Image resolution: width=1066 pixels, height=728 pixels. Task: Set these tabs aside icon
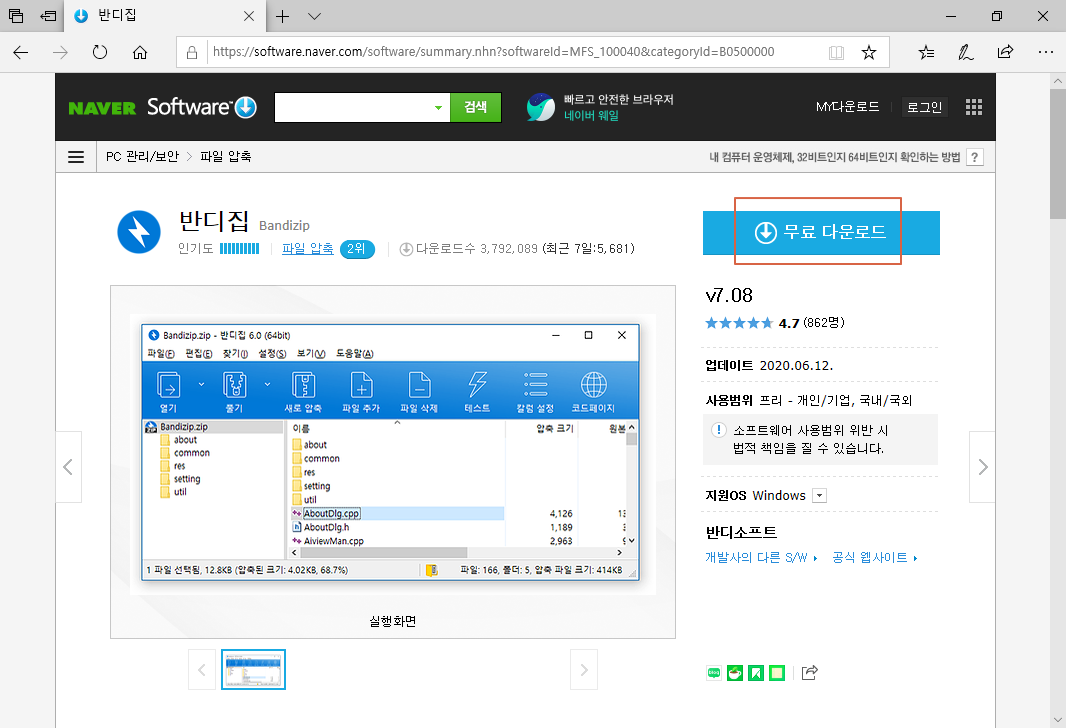(48, 16)
